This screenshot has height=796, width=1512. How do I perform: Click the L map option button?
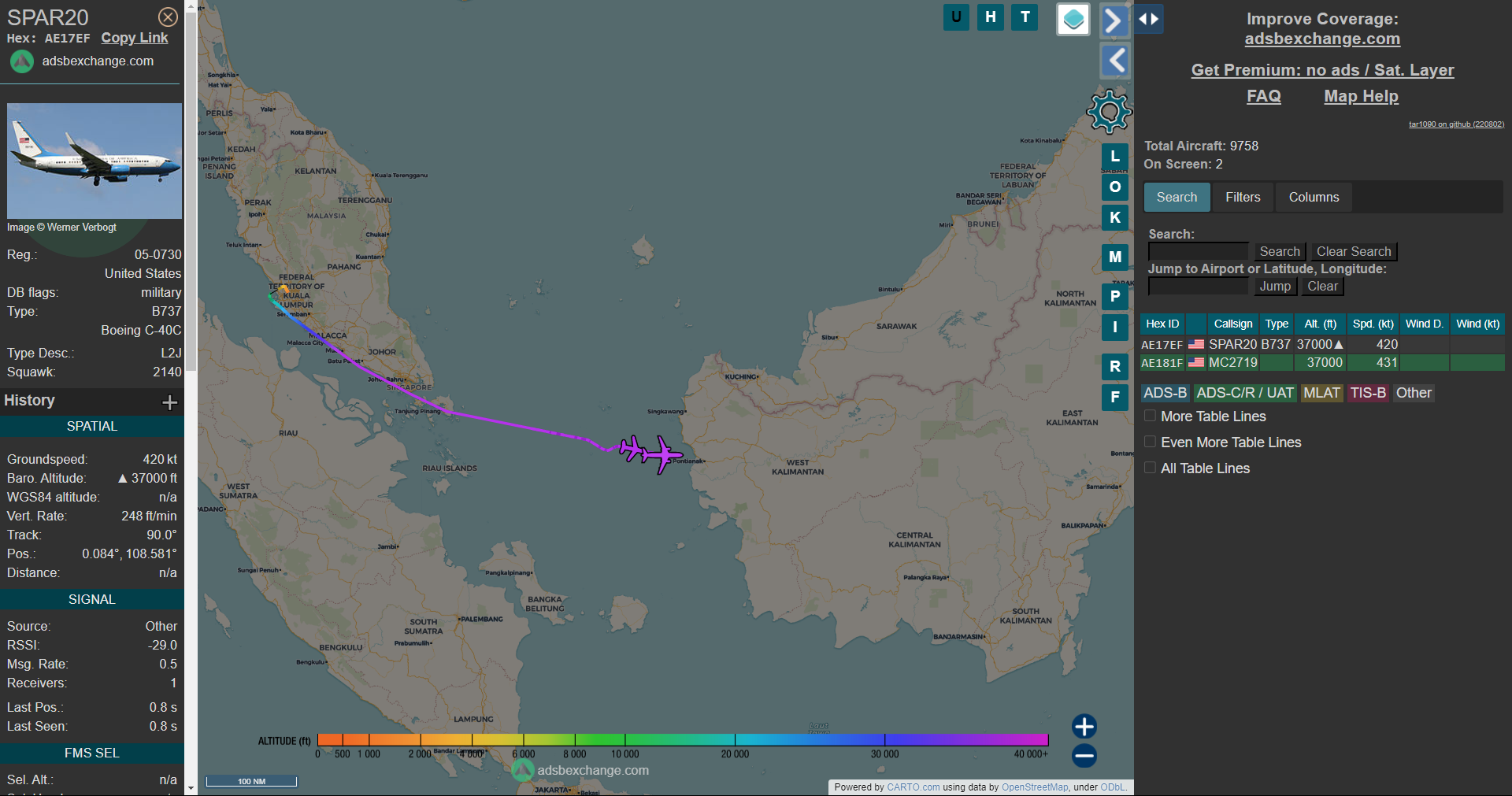1115,157
